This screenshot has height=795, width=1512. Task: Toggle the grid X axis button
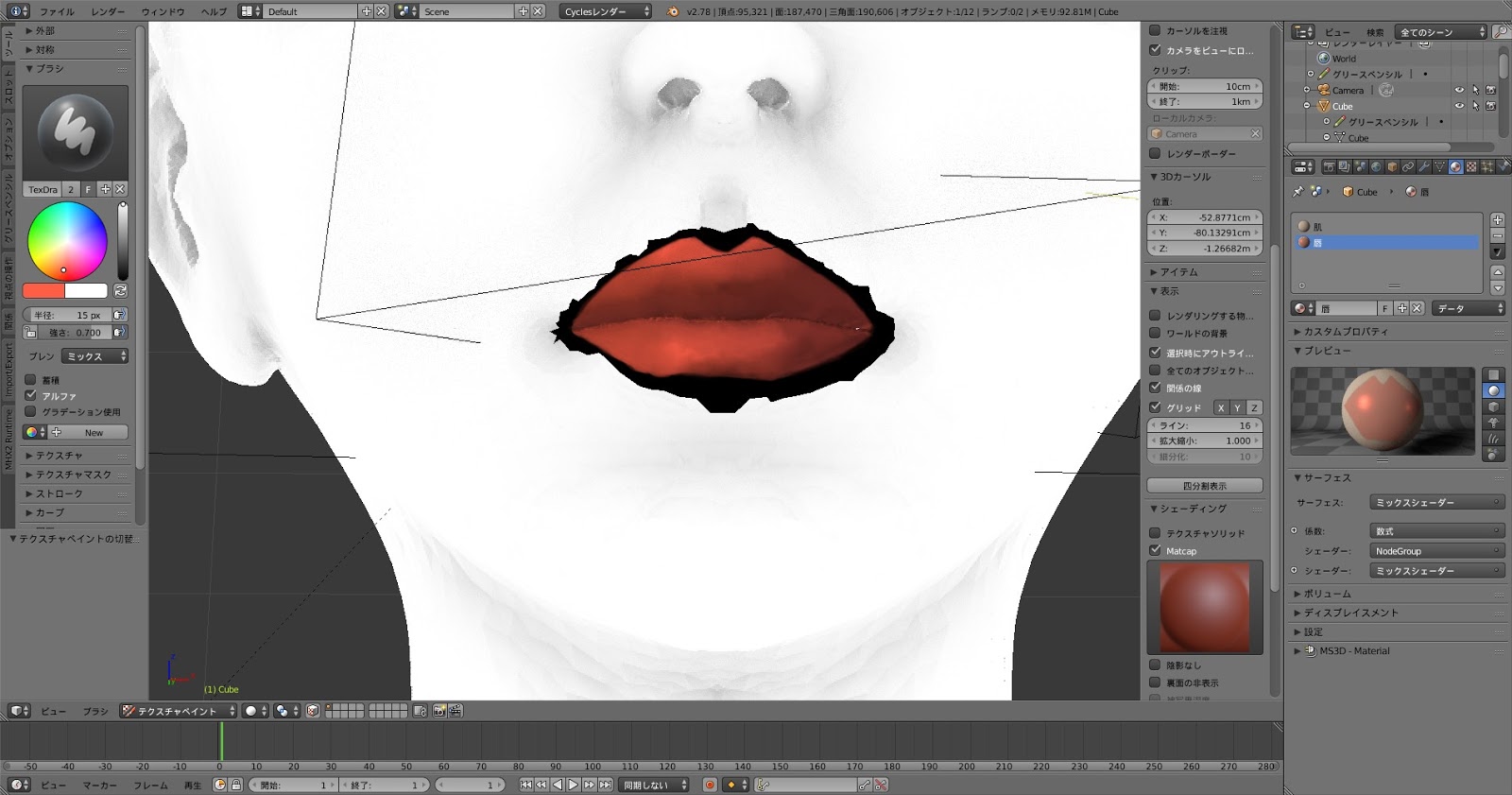click(x=1221, y=407)
